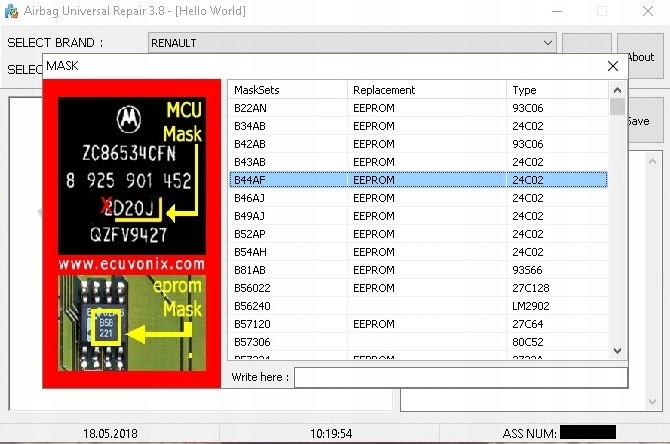The image size is (670, 444).
Task: Close the MASK dialog
Action: [613, 66]
